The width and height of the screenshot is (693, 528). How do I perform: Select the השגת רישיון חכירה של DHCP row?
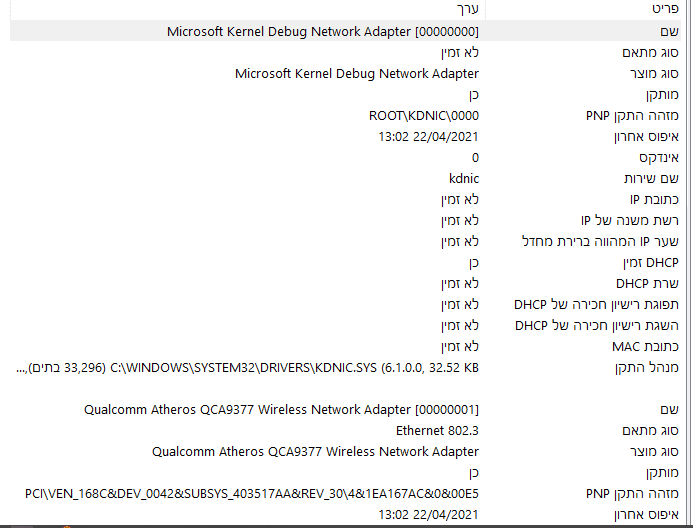tap(597, 325)
